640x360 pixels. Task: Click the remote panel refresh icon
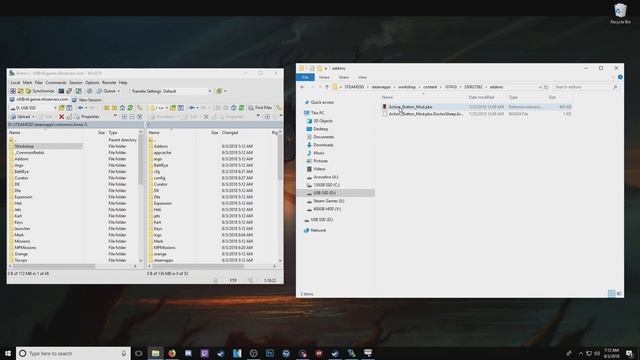pyautogui.click(x=241, y=108)
